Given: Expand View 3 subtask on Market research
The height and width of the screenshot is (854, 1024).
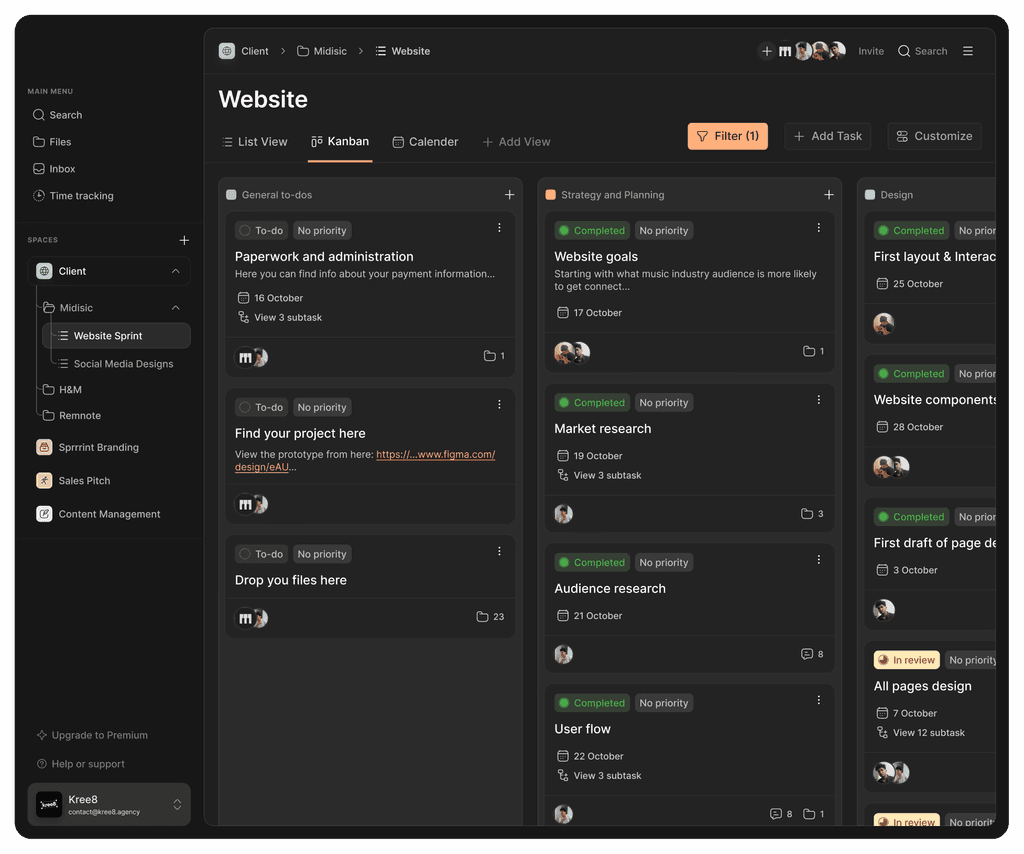Looking at the screenshot, I should (599, 475).
